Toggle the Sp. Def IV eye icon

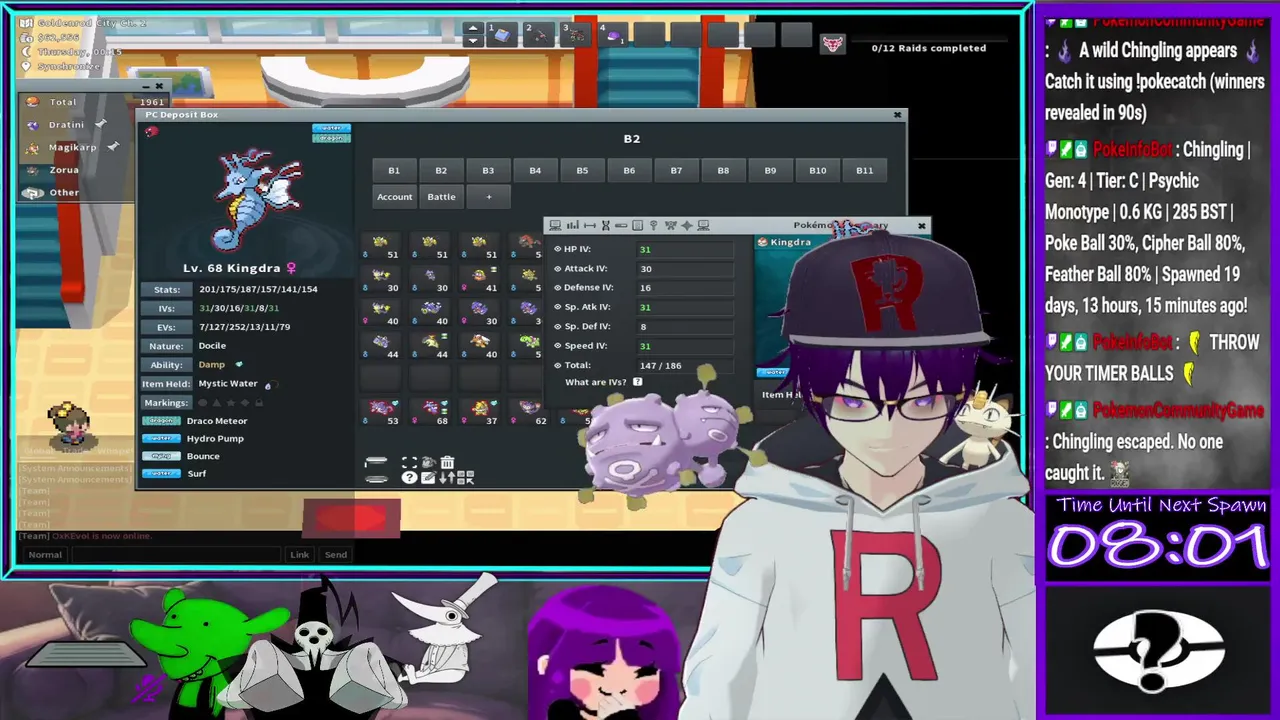[558, 326]
